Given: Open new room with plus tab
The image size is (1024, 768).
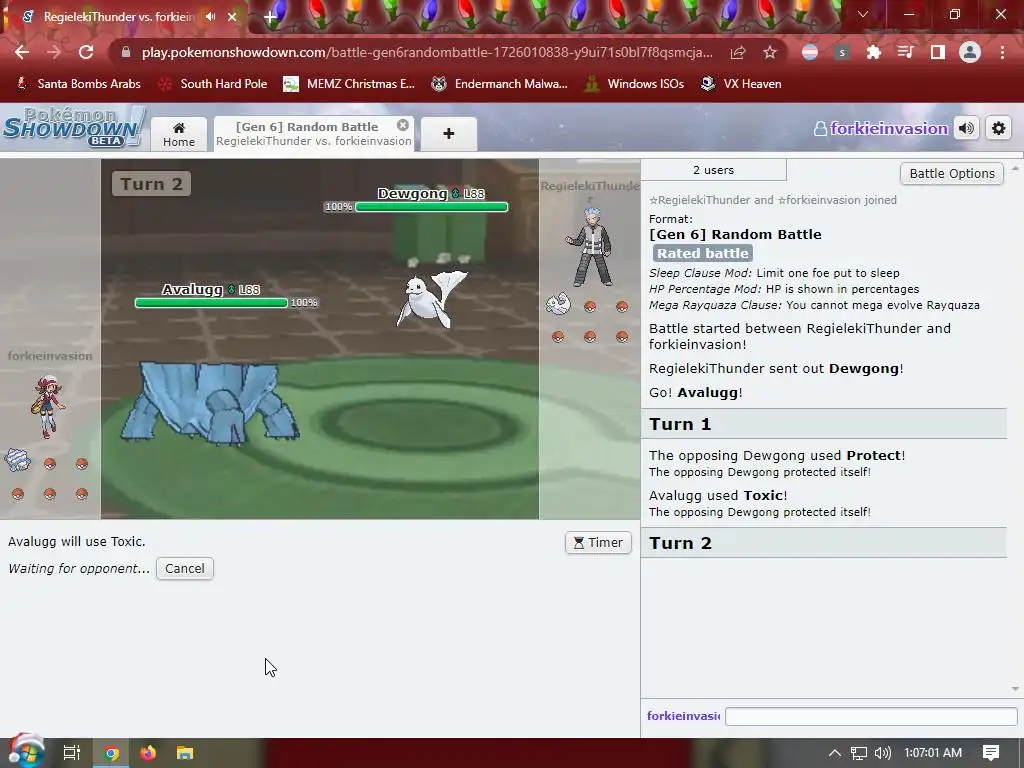Looking at the screenshot, I should point(449,134).
